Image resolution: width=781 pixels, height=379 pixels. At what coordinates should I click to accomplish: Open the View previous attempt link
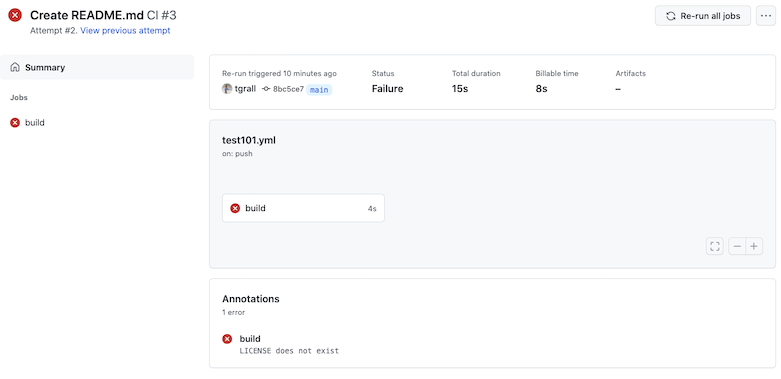point(125,30)
